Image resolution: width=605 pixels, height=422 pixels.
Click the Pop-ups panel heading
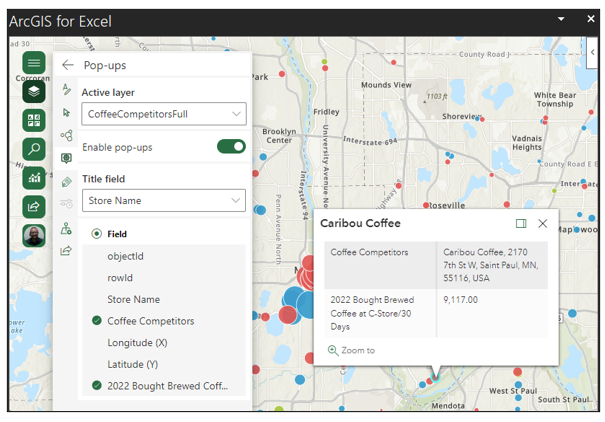(x=105, y=65)
